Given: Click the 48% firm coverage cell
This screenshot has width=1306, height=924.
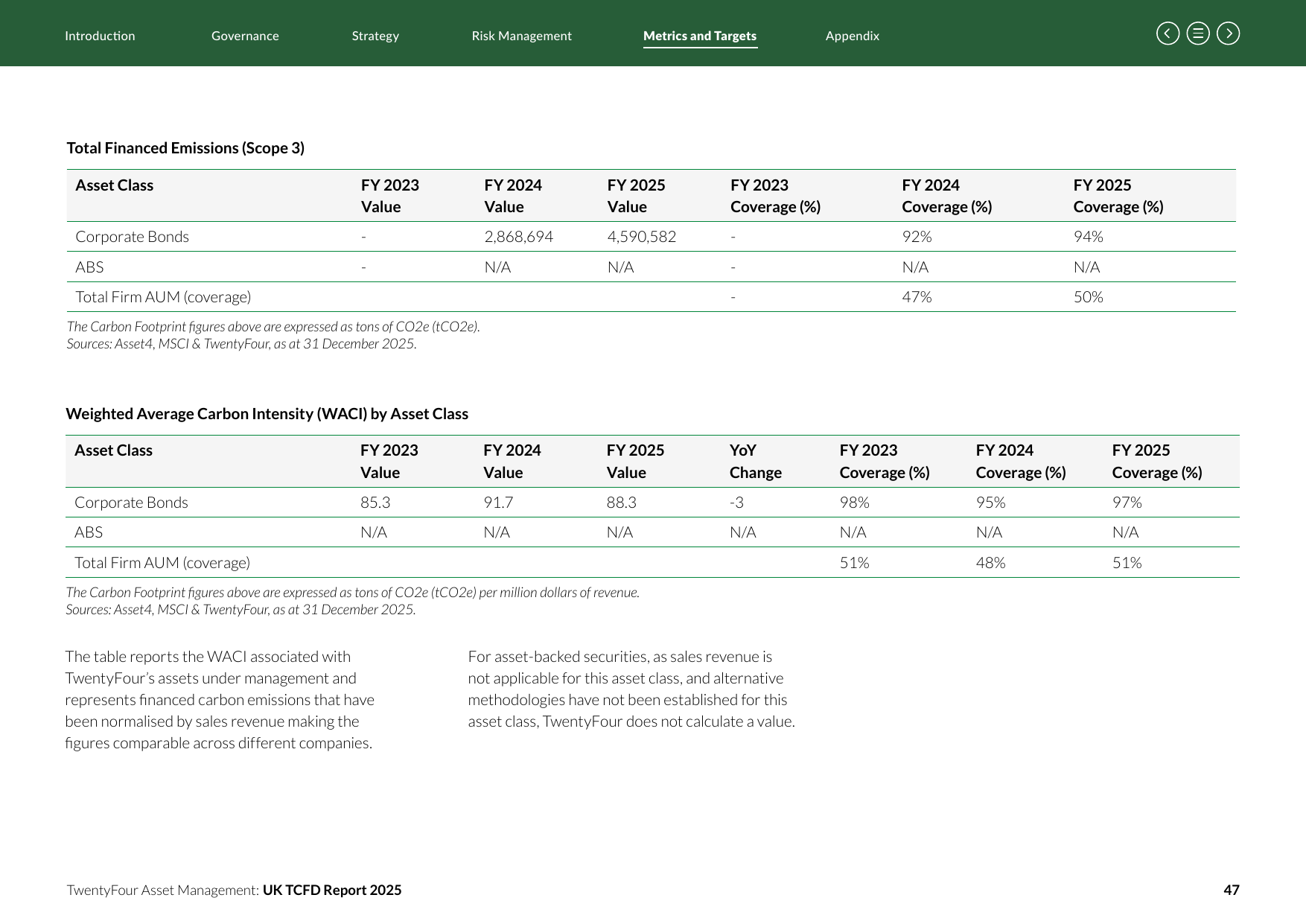Looking at the screenshot, I should point(991,563).
